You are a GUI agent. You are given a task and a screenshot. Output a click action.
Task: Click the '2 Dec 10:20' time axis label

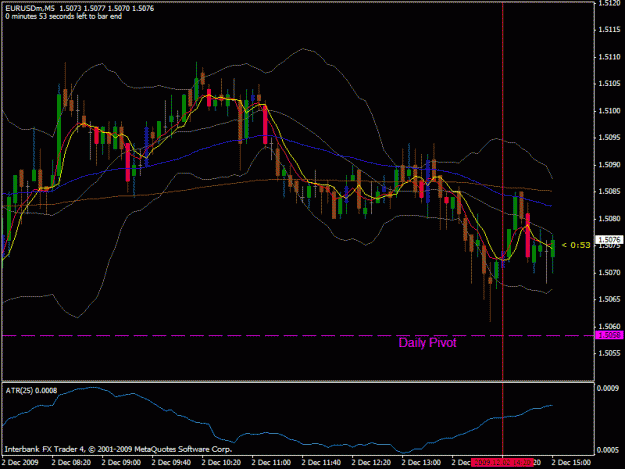pos(221,463)
